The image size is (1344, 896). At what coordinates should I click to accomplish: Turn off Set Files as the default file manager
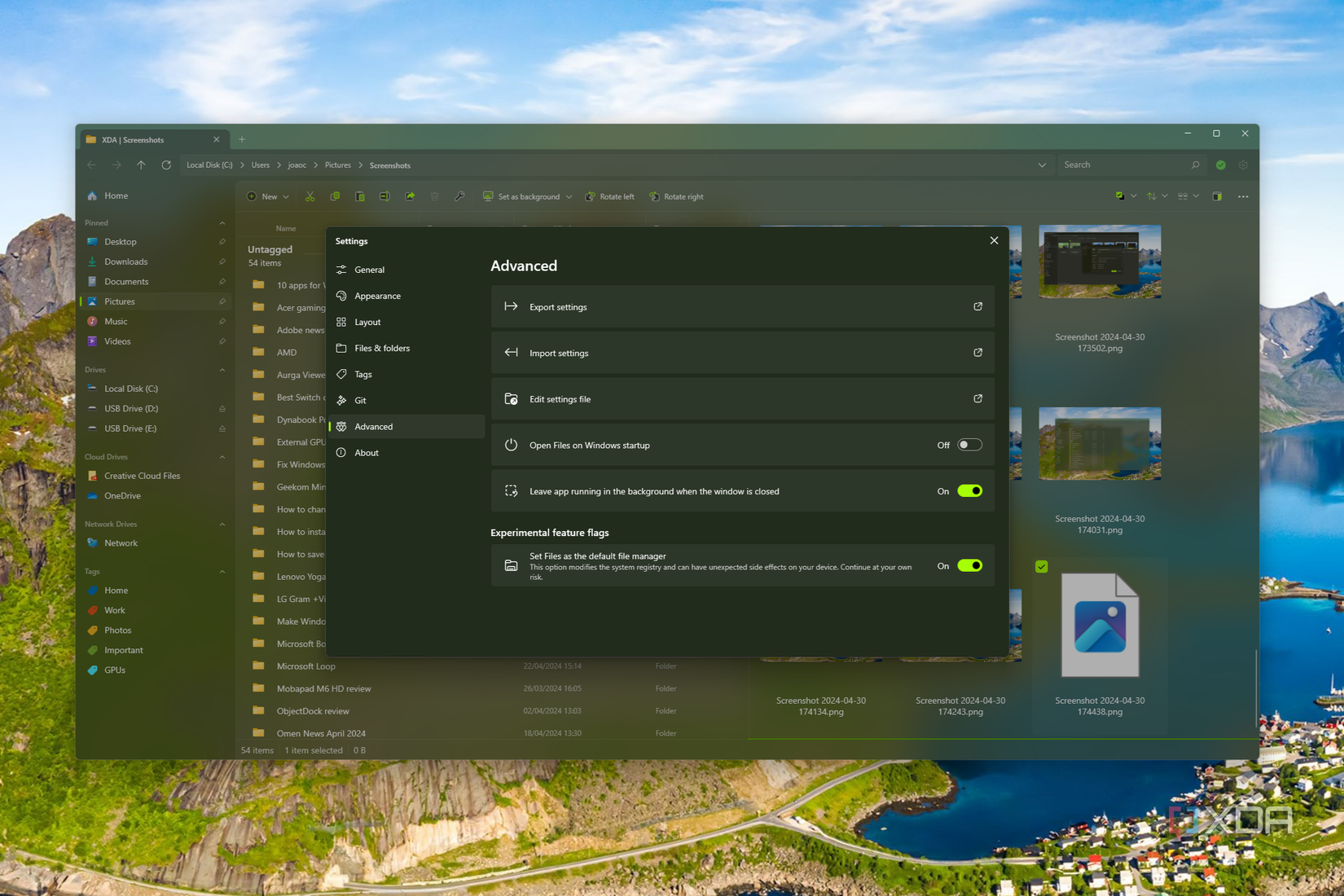[968, 565]
